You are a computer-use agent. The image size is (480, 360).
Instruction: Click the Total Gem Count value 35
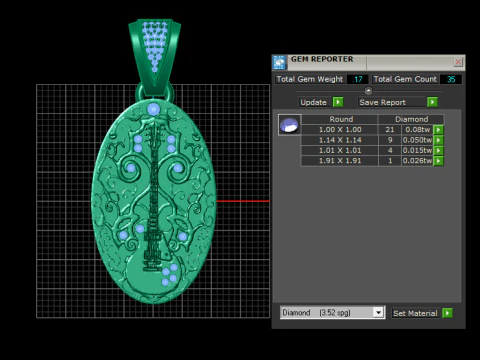451,79
